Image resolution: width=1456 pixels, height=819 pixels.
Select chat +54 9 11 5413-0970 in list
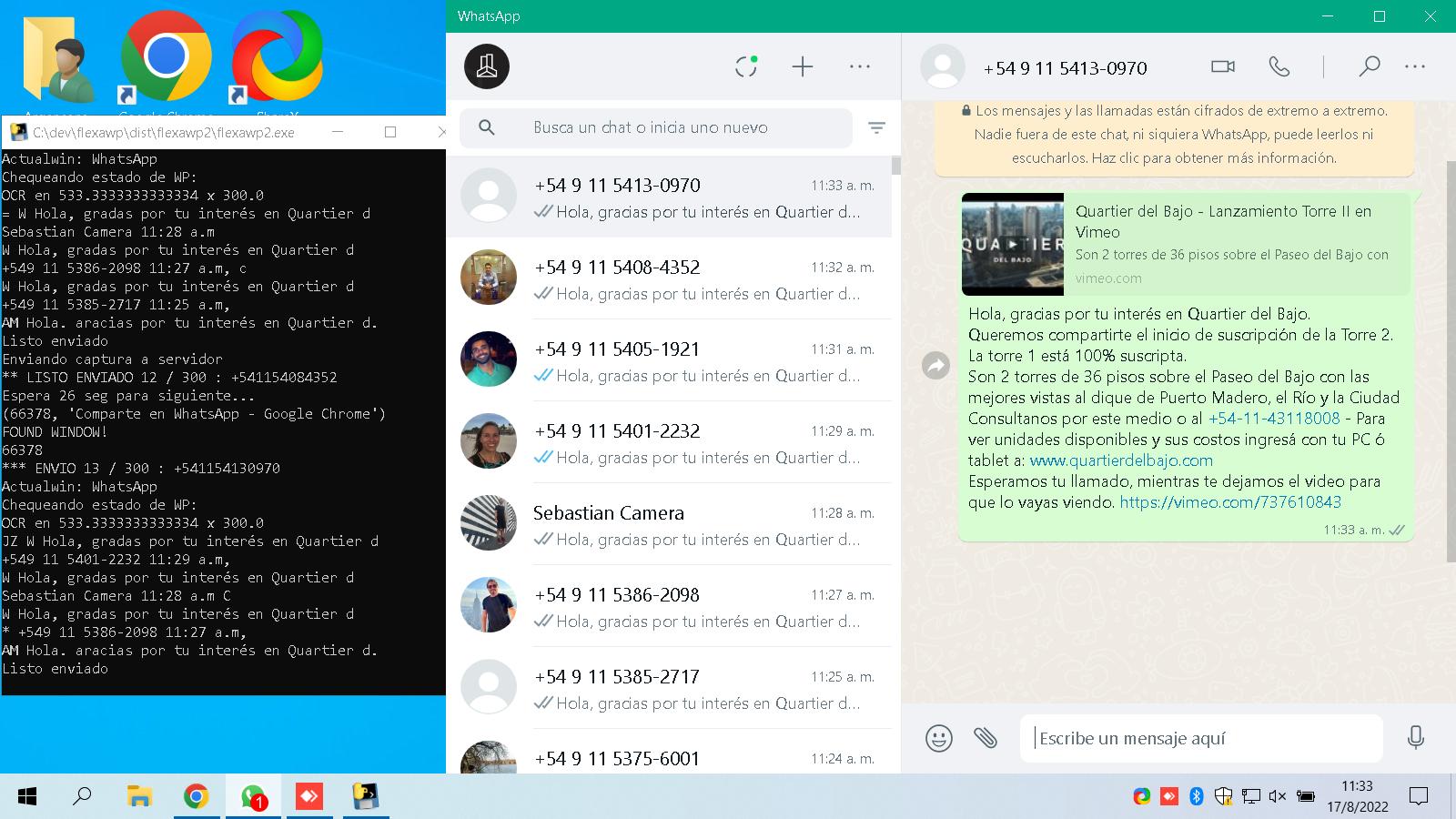[x=669, y=197]
